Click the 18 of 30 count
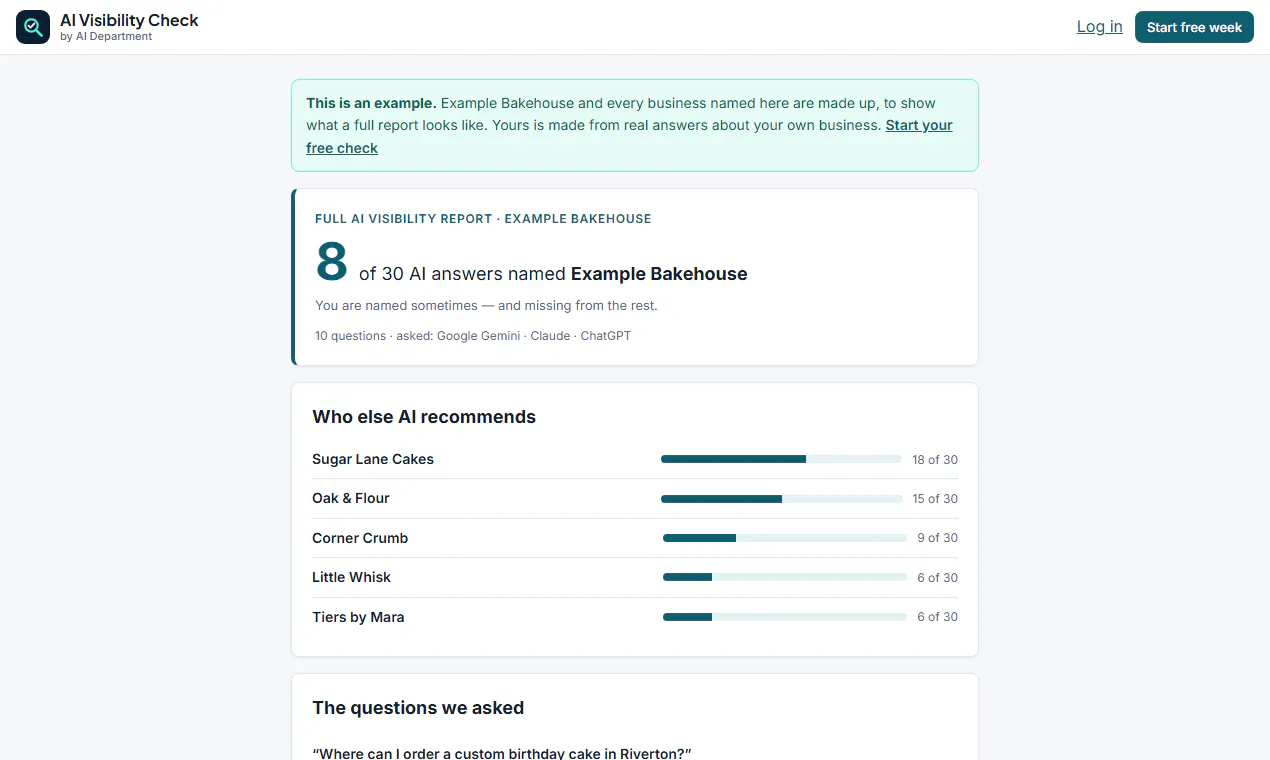This screenshot has width=1270, height=760. coord(935,460)
